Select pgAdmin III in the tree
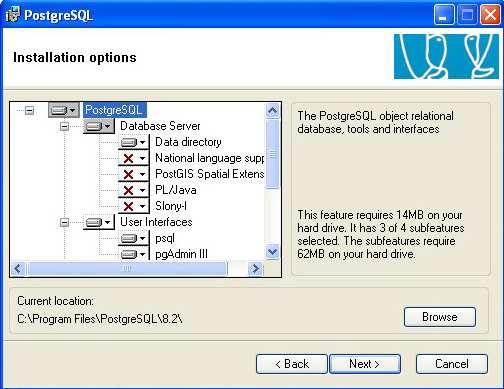 click(x=181, y=254)
